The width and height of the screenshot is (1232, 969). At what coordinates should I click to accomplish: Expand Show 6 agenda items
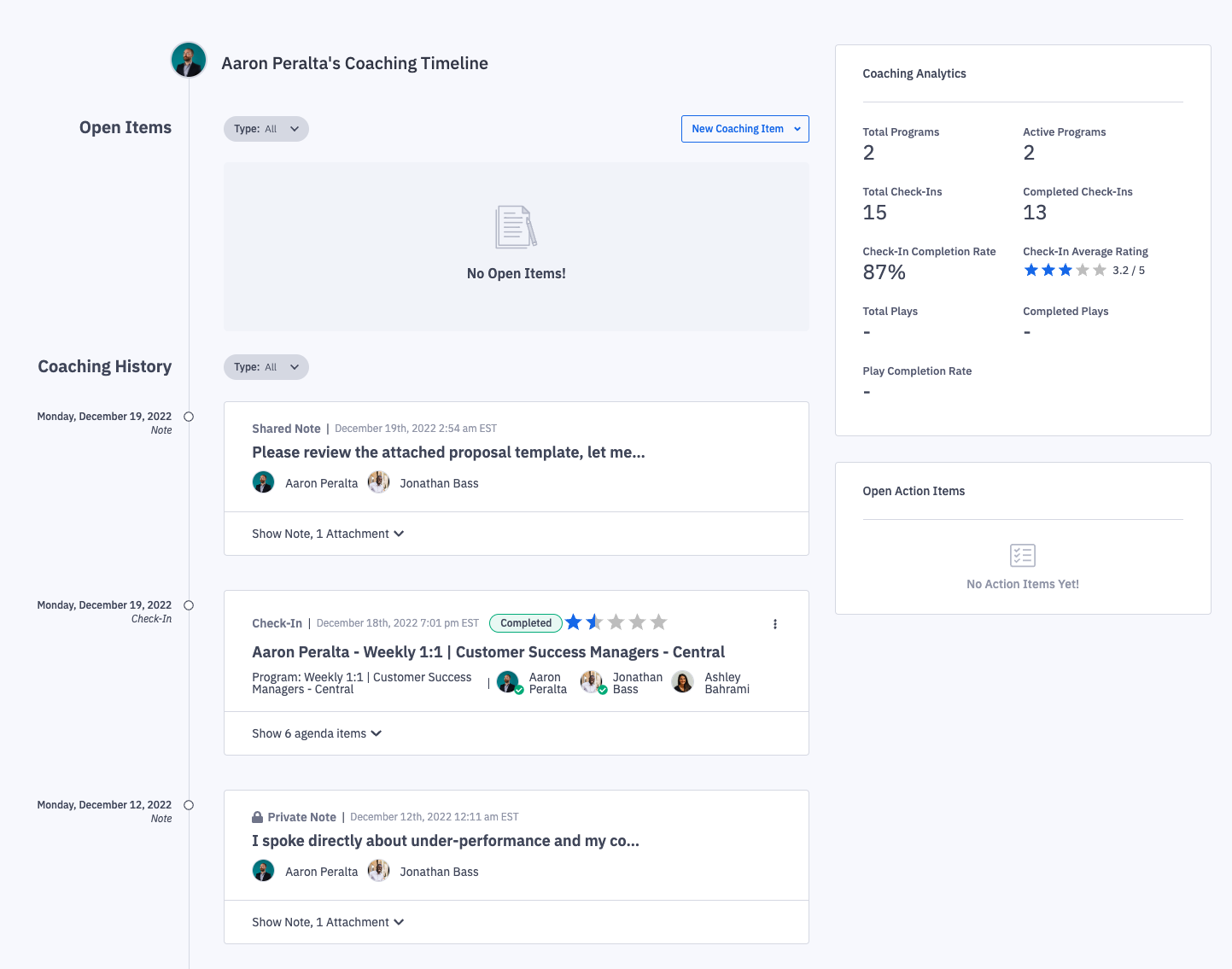click(317, 733)
